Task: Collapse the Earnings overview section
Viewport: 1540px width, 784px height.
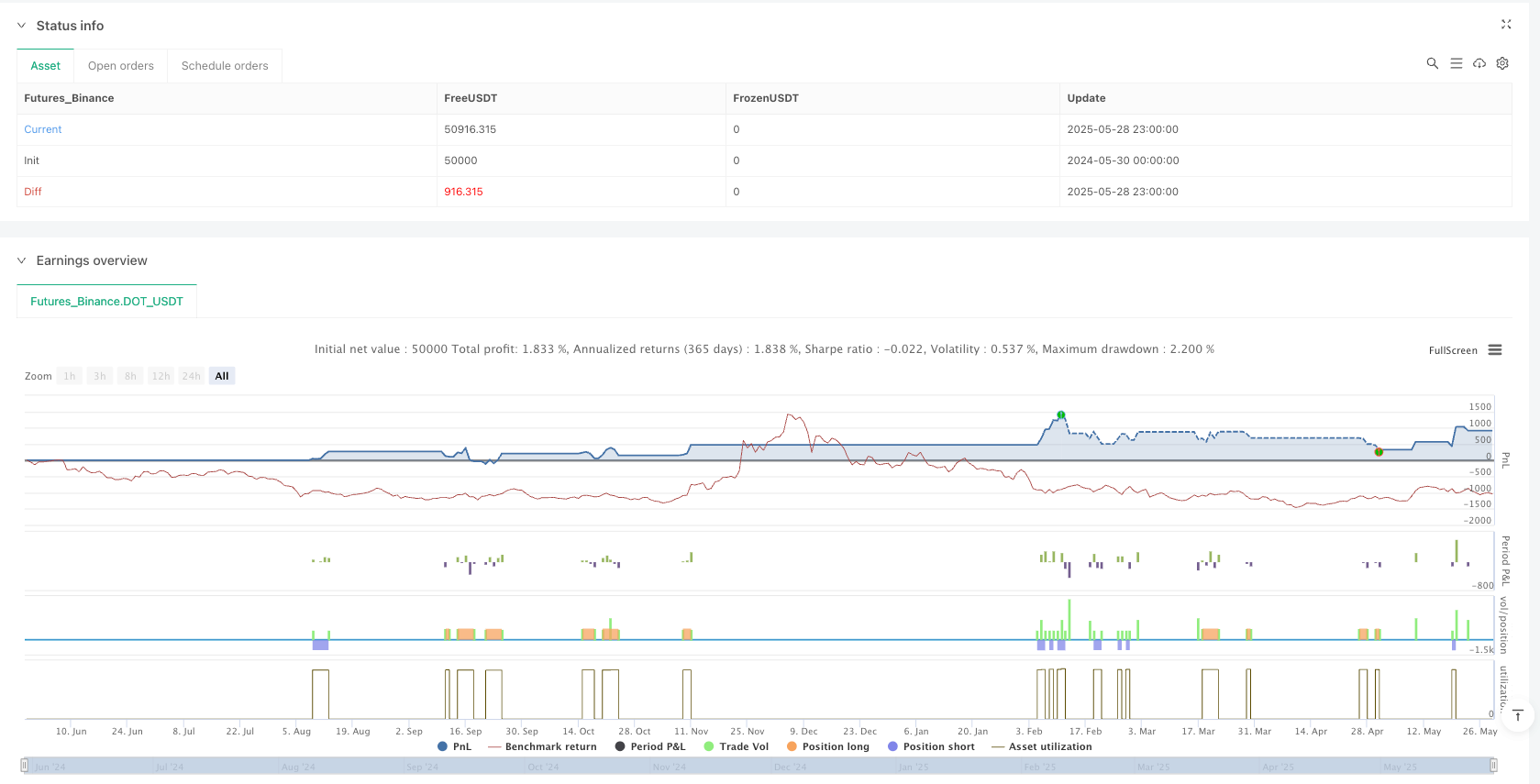Action: tap(21, 260)
